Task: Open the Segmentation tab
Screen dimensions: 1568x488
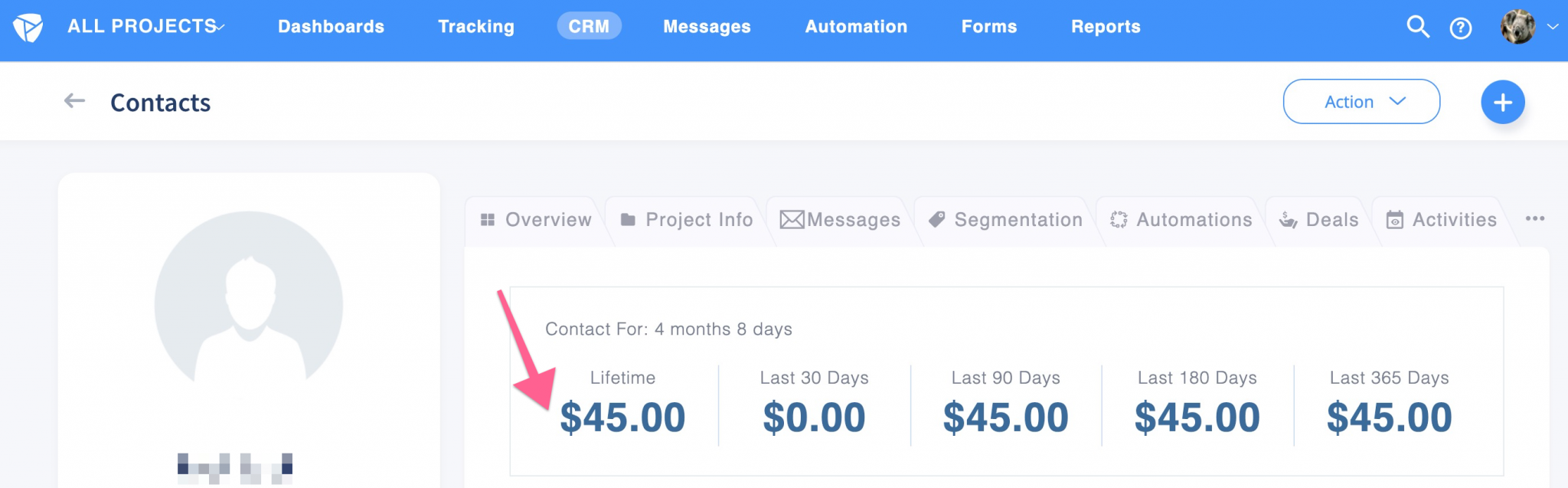Action: pos(1005,220)
